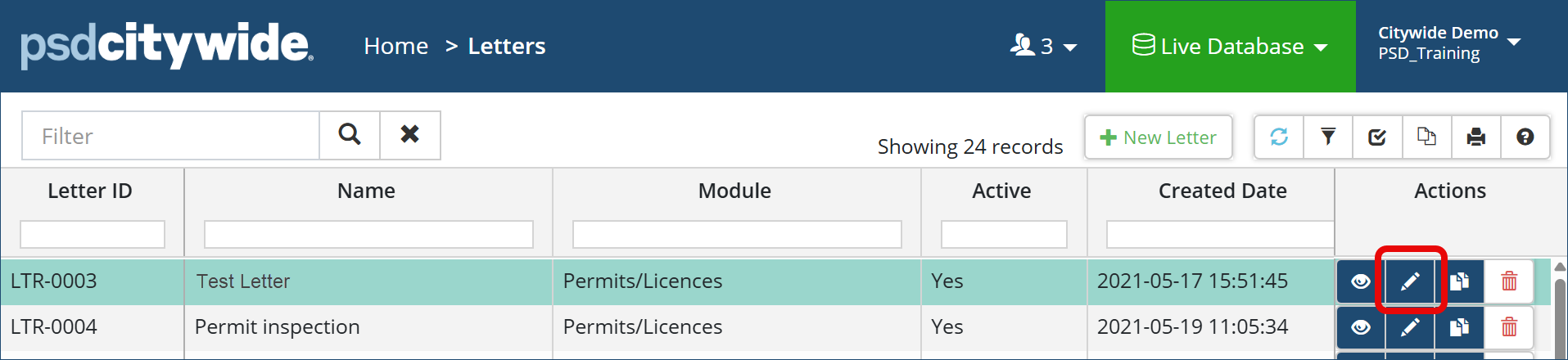
Task: Click the Letters breadcrumb item
Action: point(506,47)
